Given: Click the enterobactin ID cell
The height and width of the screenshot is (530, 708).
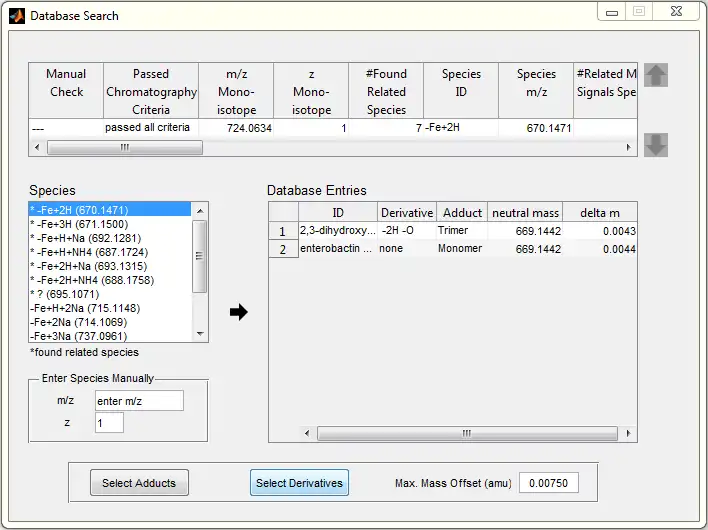Looking at the screenshot, I should coord(338,248).
